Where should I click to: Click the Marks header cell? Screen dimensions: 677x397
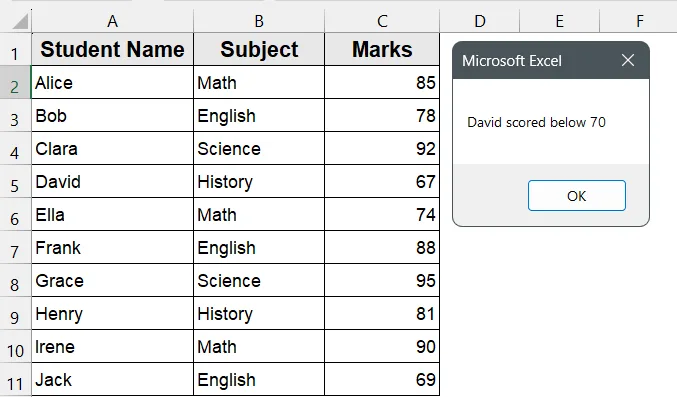pyautogui.click(x=382, y=49)
